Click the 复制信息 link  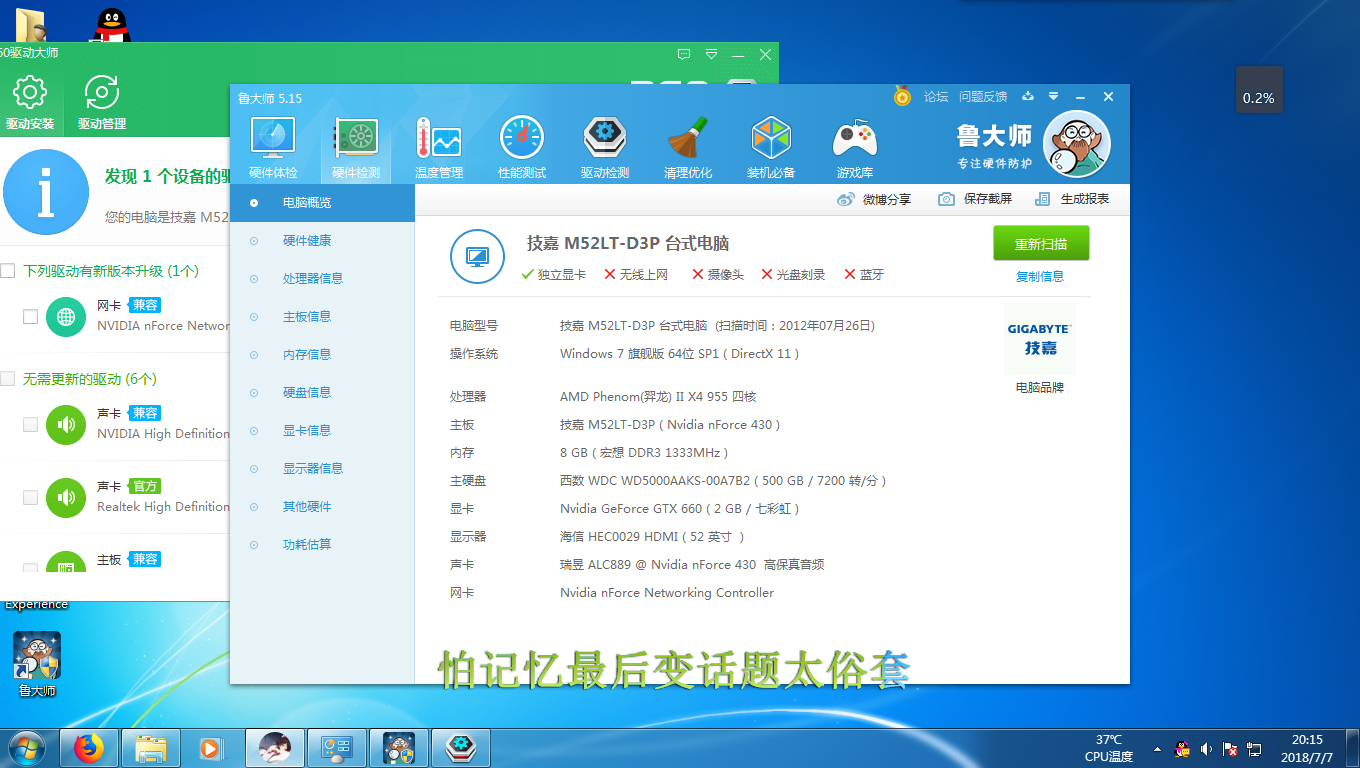coord(1040,277)
